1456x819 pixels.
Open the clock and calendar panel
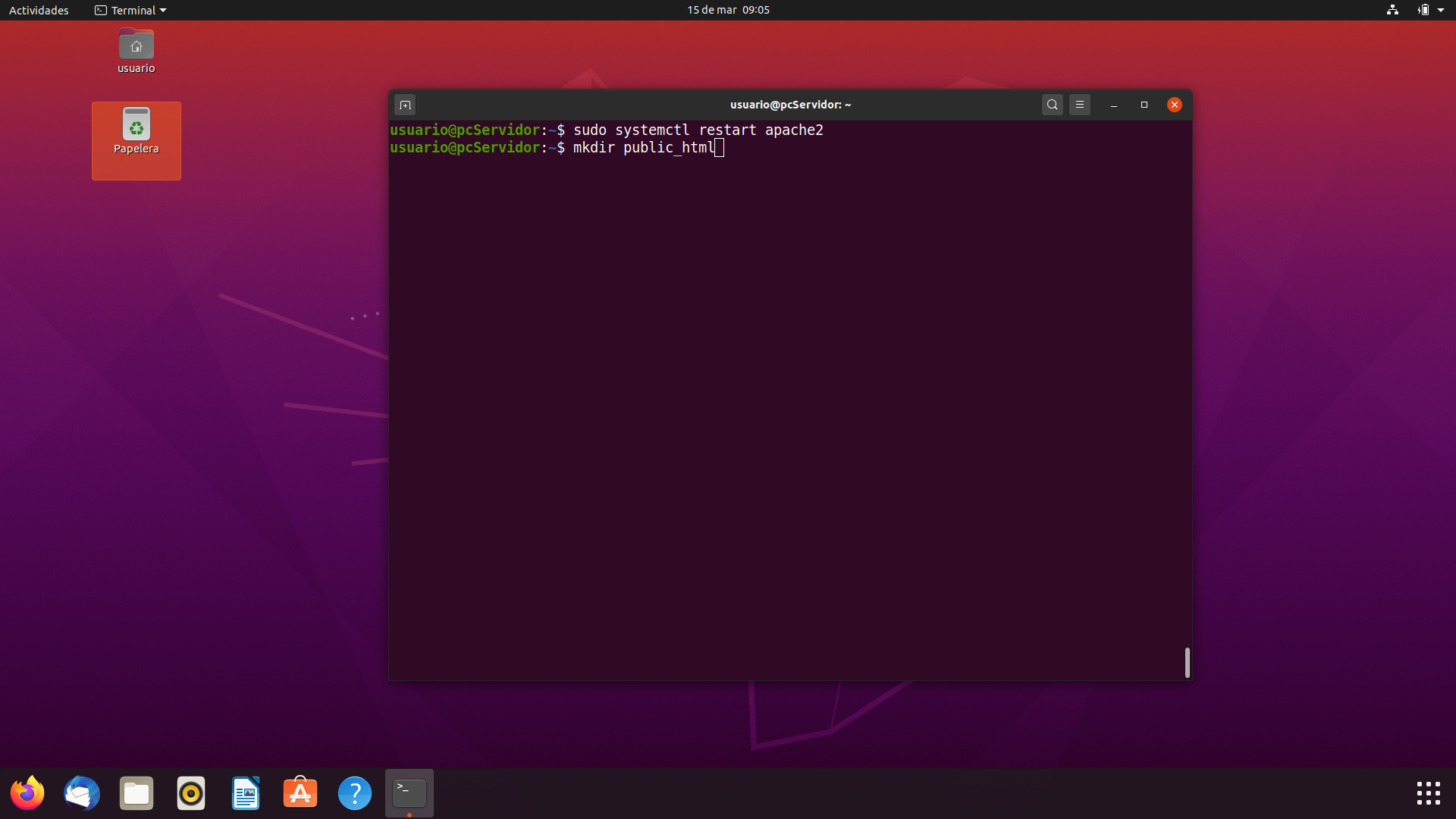point(728,10)
